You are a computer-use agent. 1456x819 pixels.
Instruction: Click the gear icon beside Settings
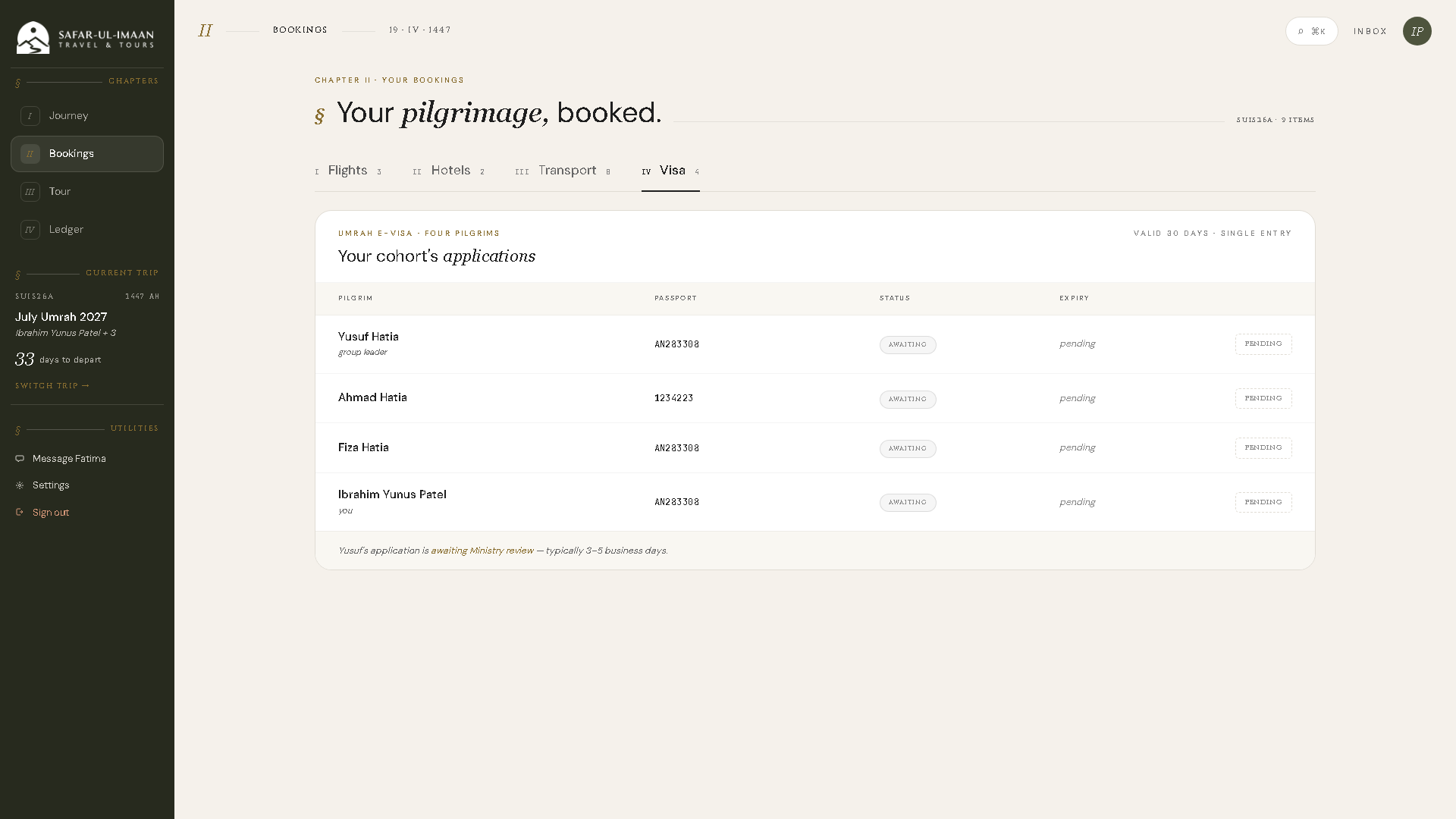(x=20, y=485)
